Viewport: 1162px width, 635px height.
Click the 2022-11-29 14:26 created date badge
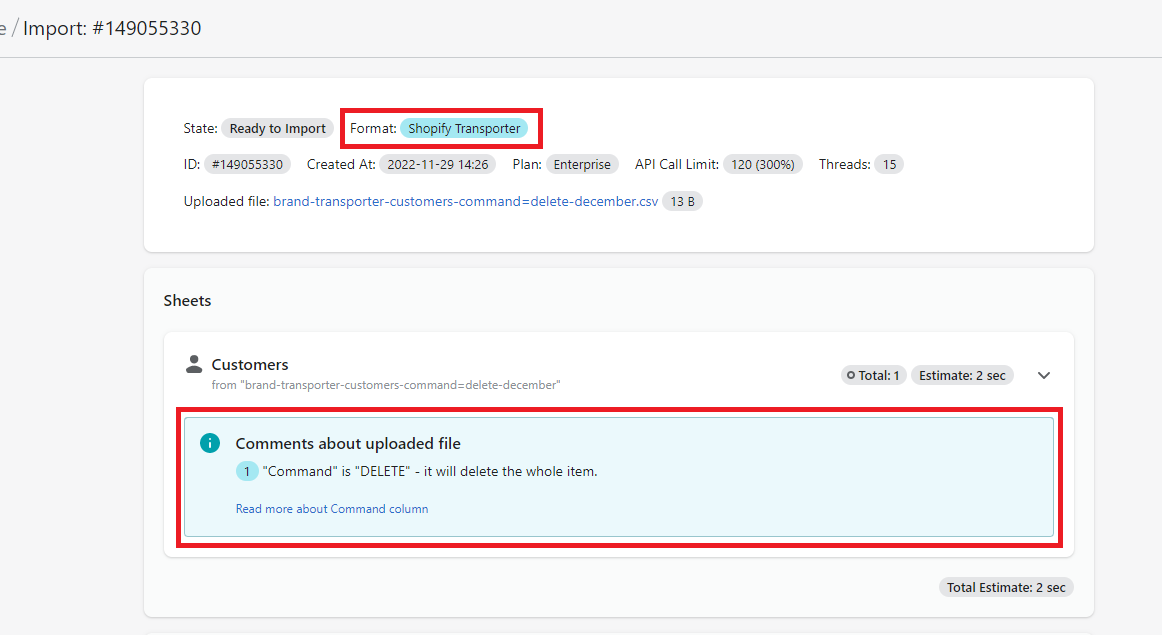pyautogui.click(x=437, y=164)
